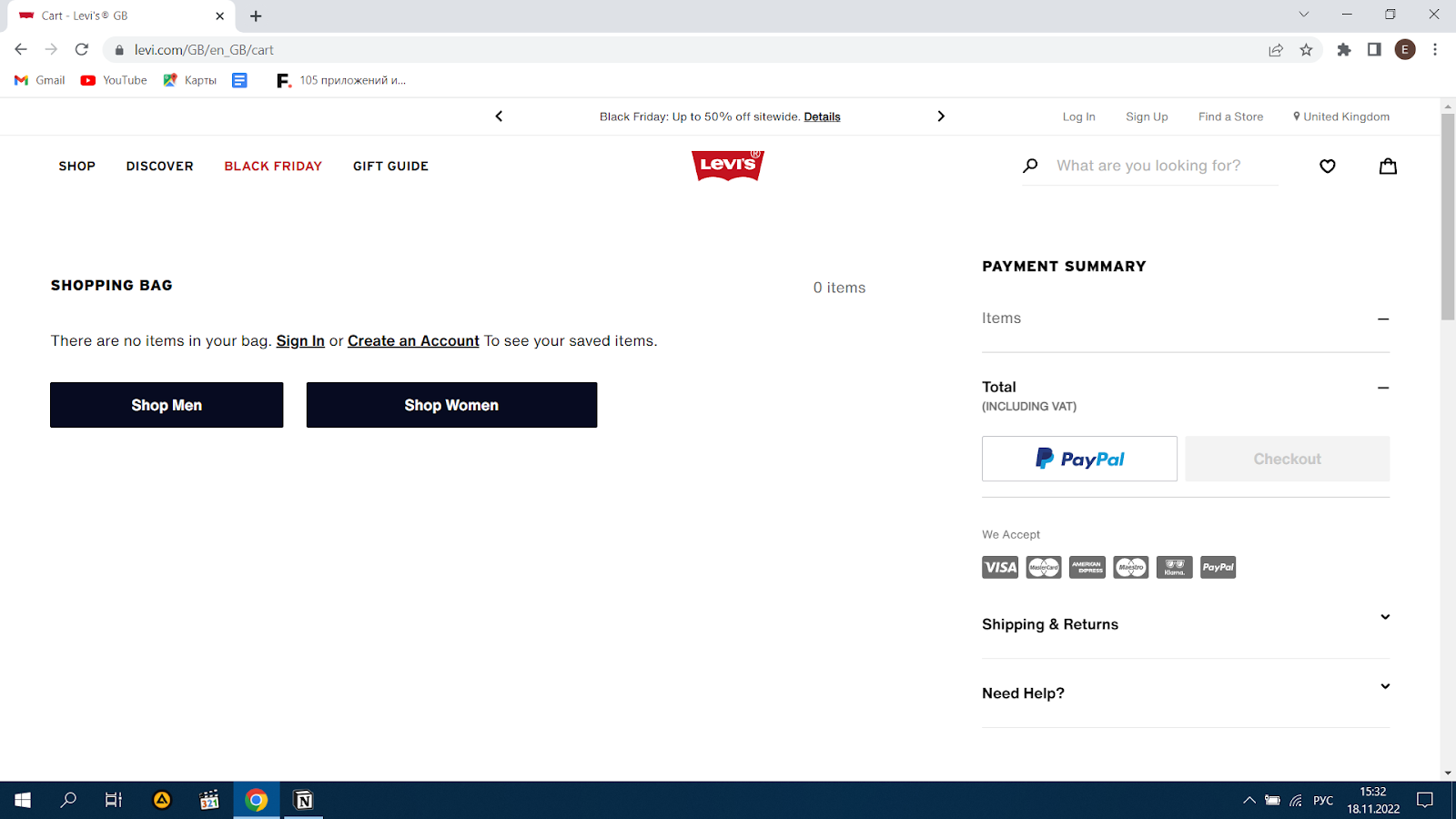
Task: Show hidden system tray icons
Action: point(1249,801)
